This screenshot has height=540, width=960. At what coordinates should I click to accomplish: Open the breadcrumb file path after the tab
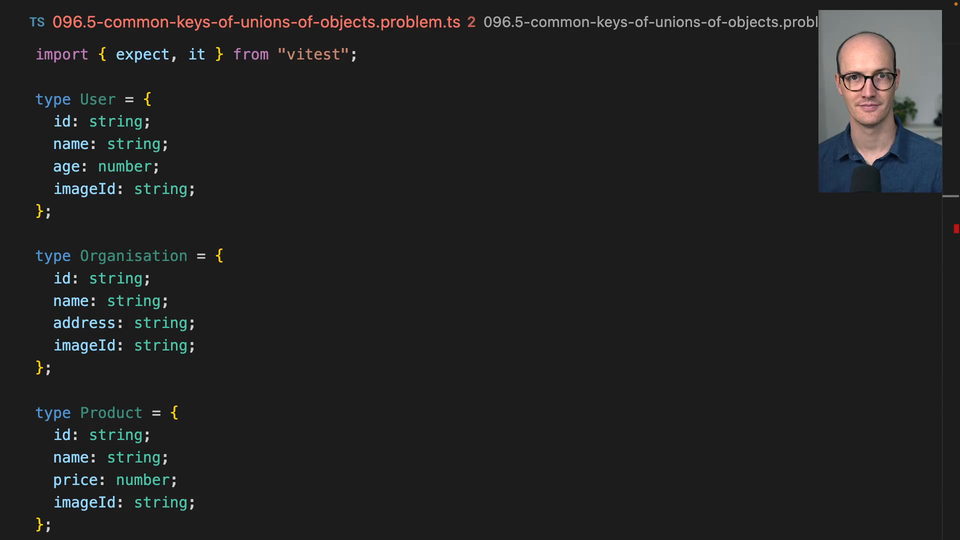click(x=650, y=21)
